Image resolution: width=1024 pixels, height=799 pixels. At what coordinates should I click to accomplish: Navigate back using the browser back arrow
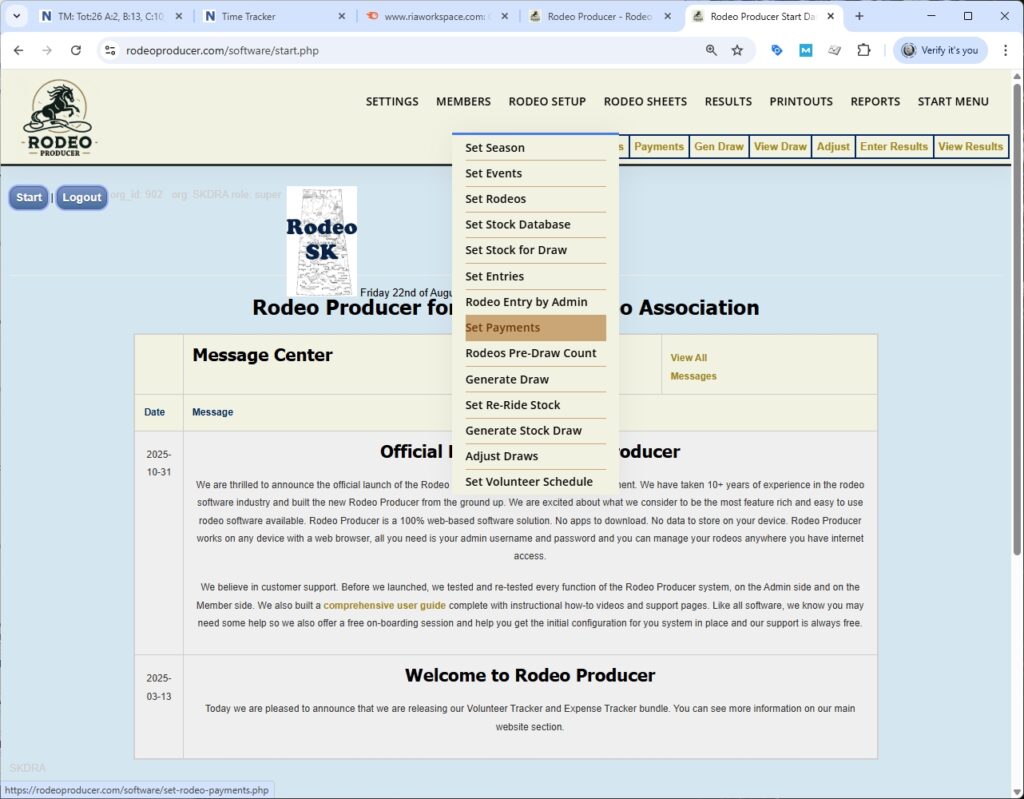point(20,49)
